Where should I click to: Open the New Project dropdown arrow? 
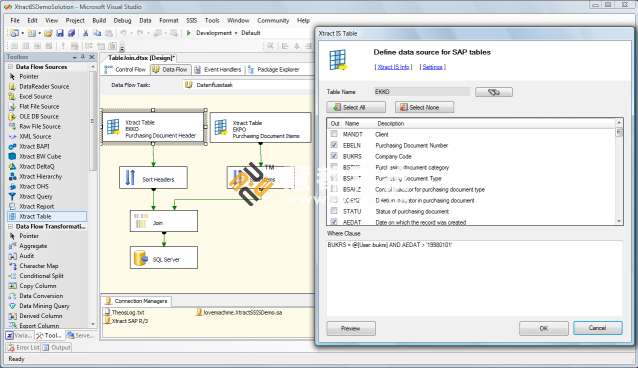tap(23, 33)
